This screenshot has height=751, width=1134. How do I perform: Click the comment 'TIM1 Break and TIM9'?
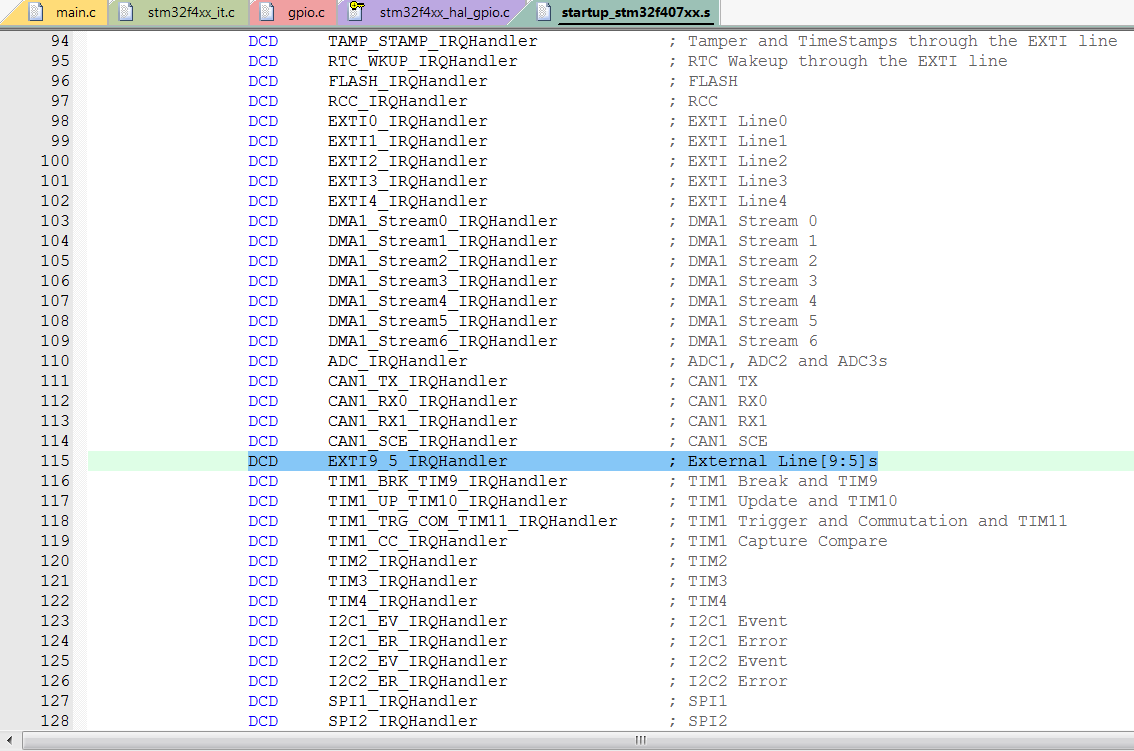click(782, 481)
